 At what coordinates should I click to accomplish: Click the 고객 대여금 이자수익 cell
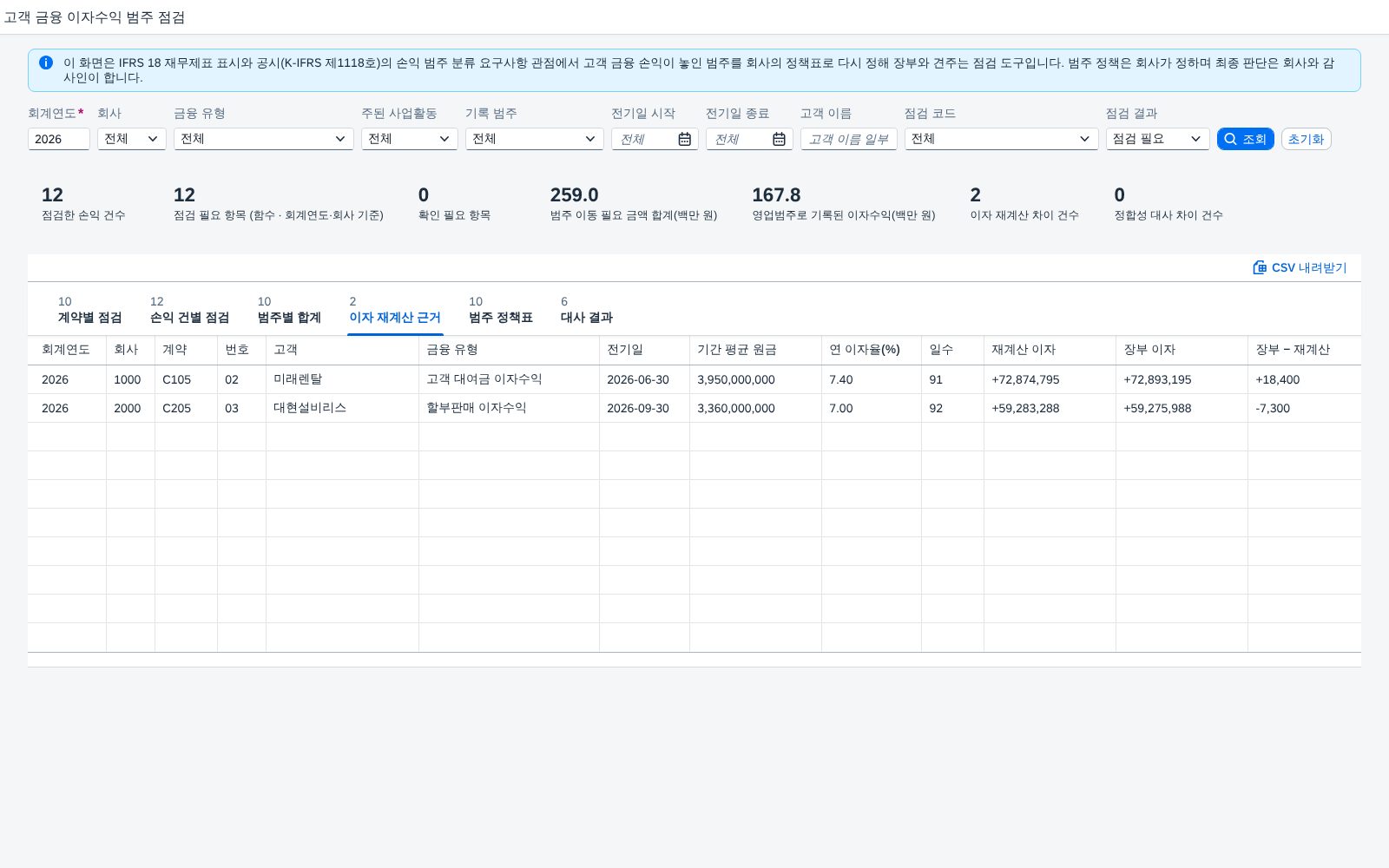click(x=510, y=379)
